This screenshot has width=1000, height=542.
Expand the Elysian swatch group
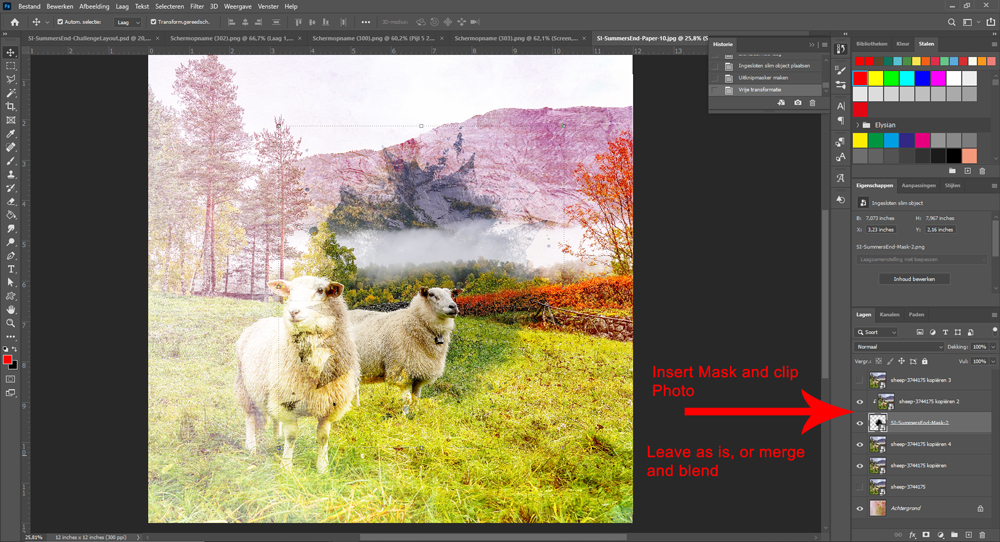pos(858,125)
